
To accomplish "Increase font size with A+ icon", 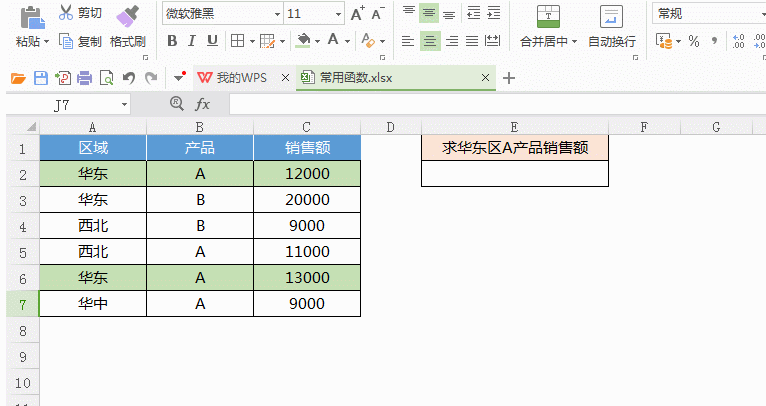I will coord(357,14).
